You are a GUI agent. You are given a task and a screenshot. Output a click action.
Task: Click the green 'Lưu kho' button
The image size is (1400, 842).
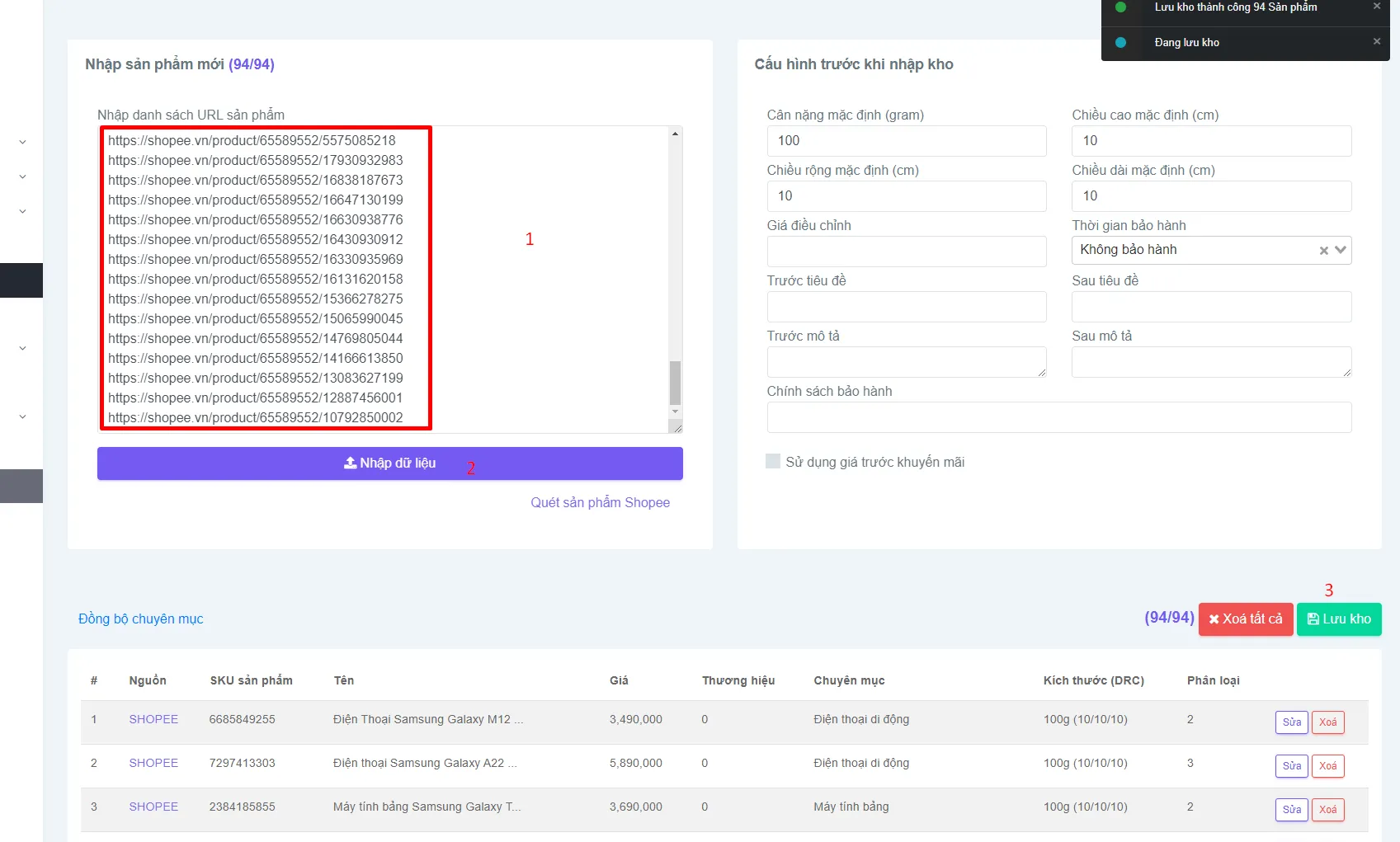[x=1339, y=619]
